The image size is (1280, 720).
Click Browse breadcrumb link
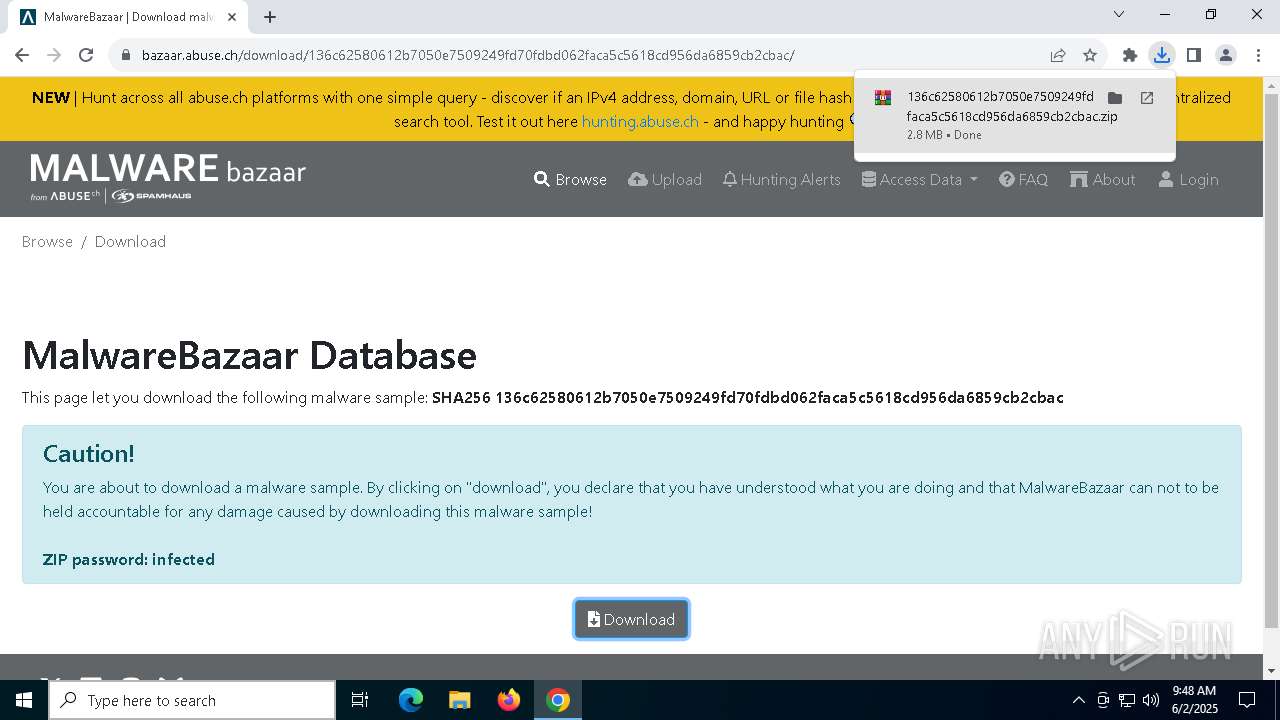47,241
